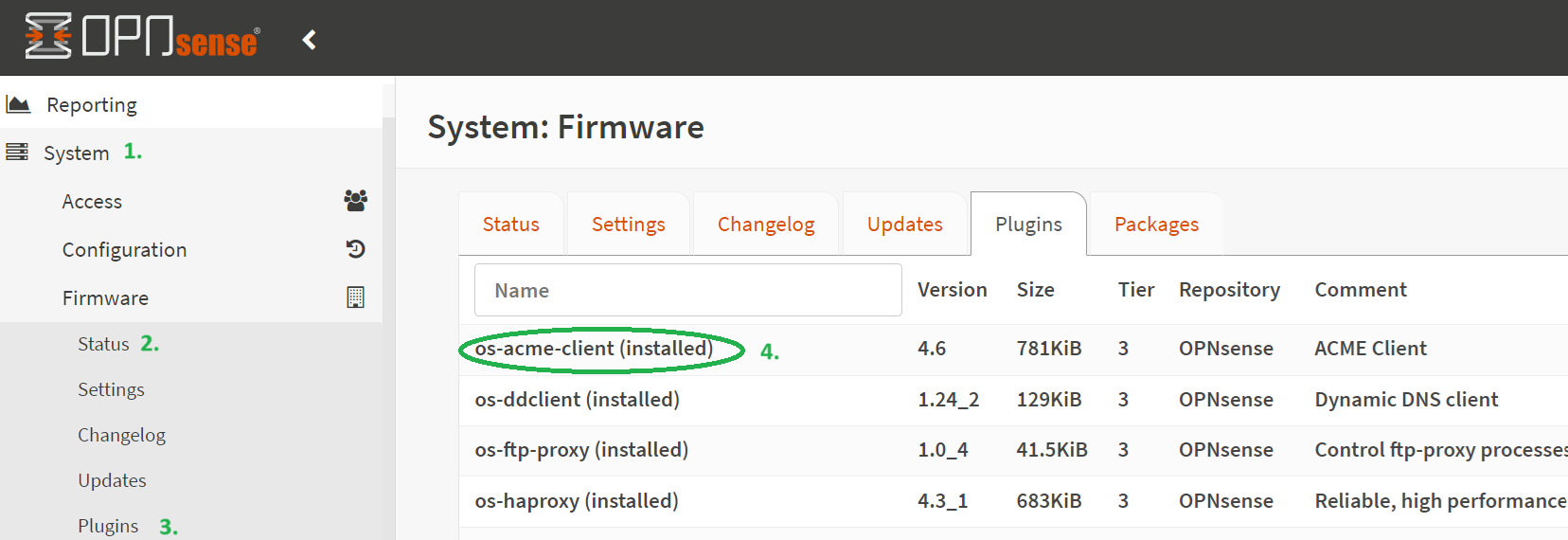Collapse the System menu section

[77, 153]
